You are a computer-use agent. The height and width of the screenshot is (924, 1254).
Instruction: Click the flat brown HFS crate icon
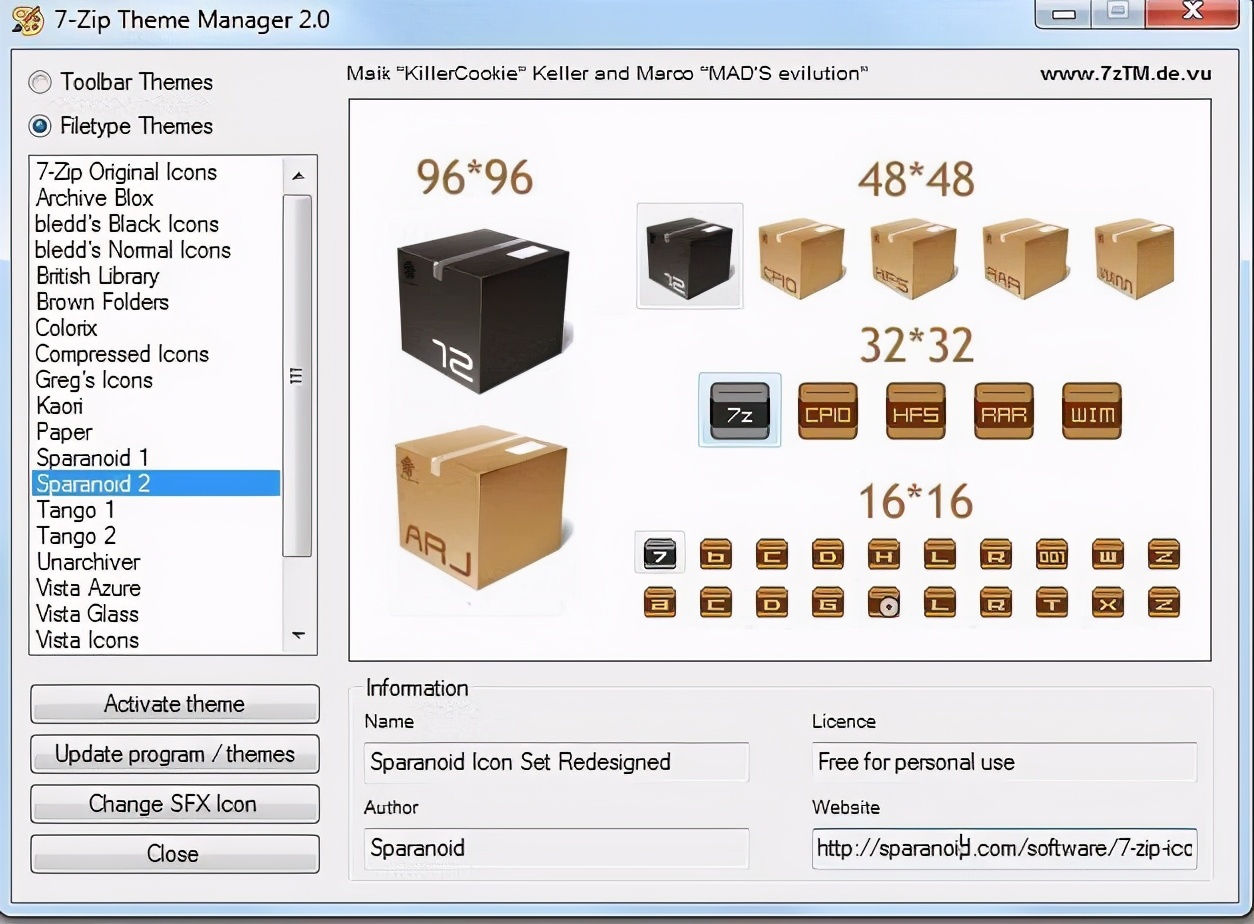coord(916,411)
